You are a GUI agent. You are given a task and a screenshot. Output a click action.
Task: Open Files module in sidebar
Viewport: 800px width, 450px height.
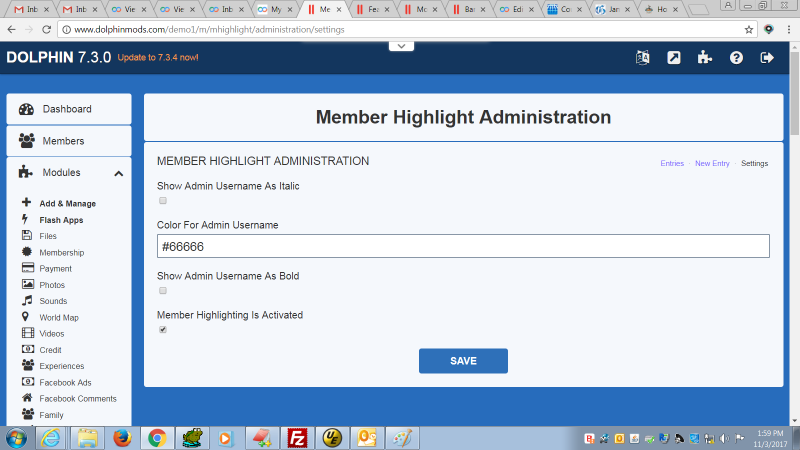[x=48, y=236]
